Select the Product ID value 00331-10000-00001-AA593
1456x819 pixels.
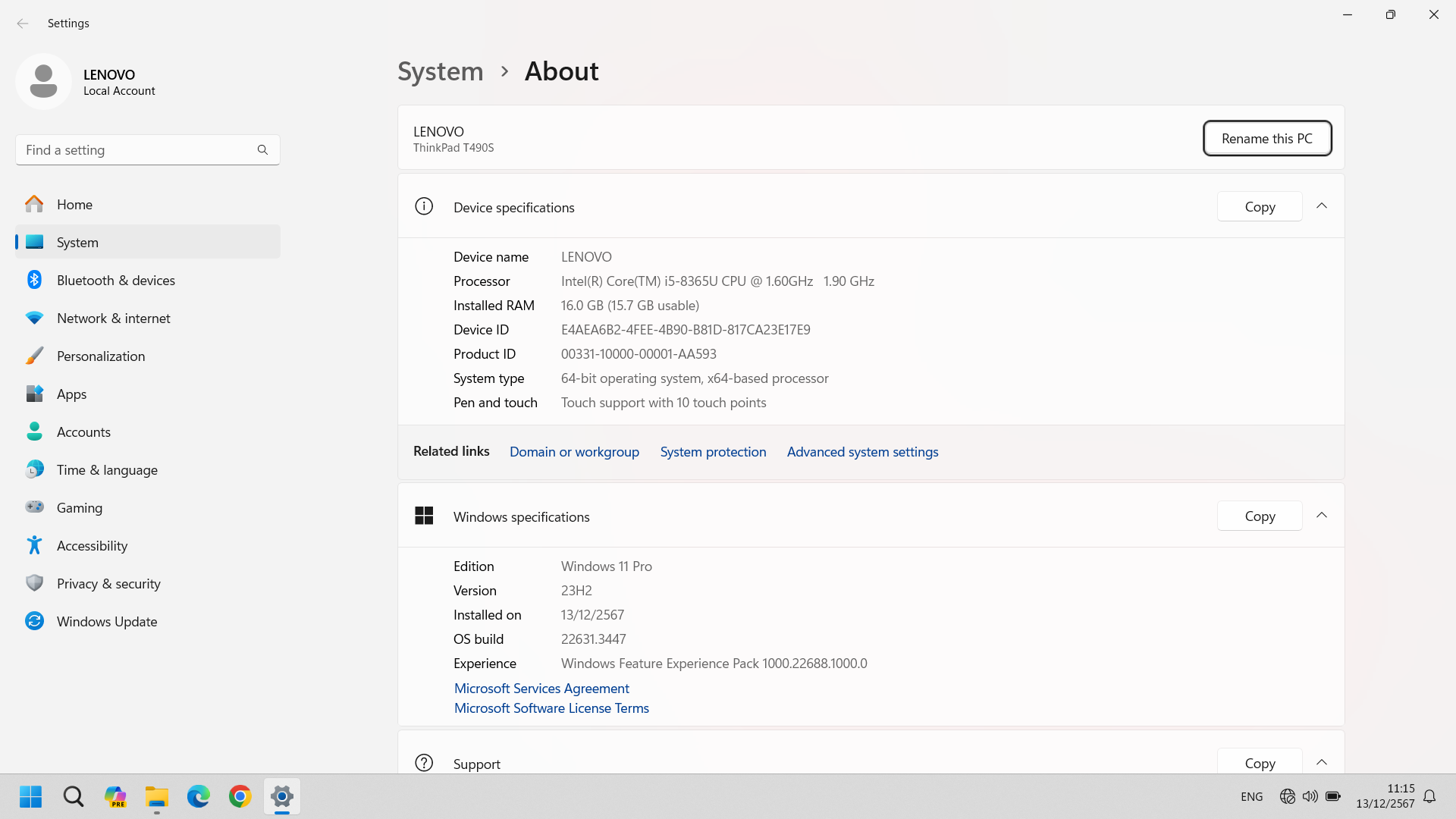coord(639,354)
